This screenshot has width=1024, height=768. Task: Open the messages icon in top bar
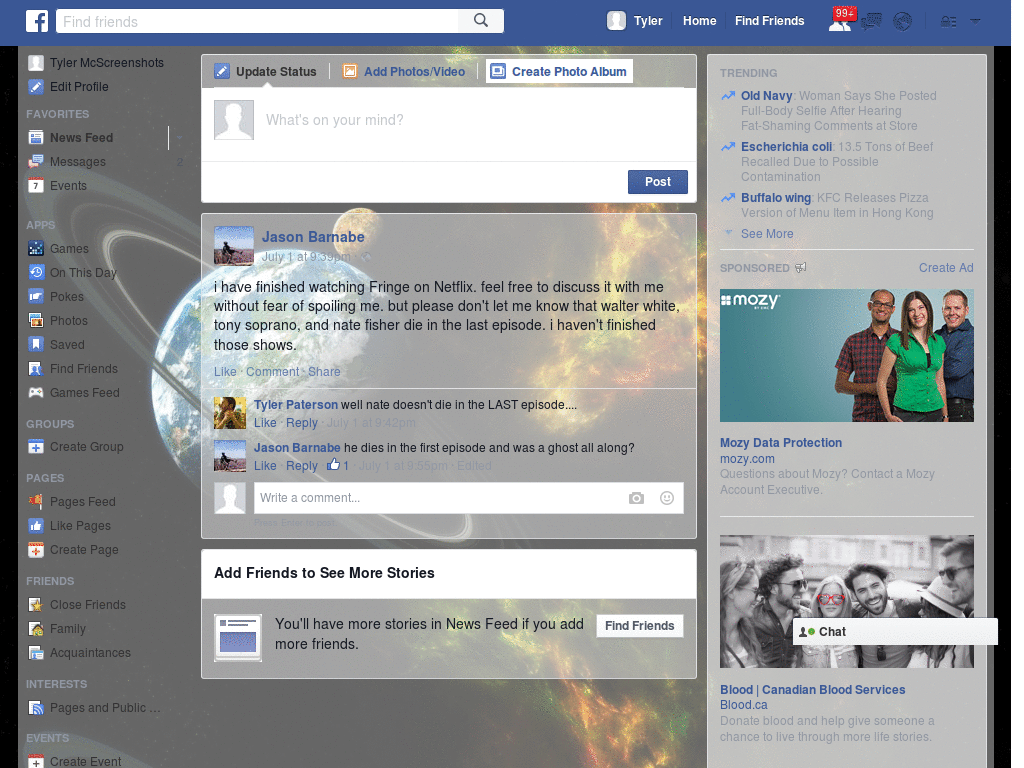(871, 22)
